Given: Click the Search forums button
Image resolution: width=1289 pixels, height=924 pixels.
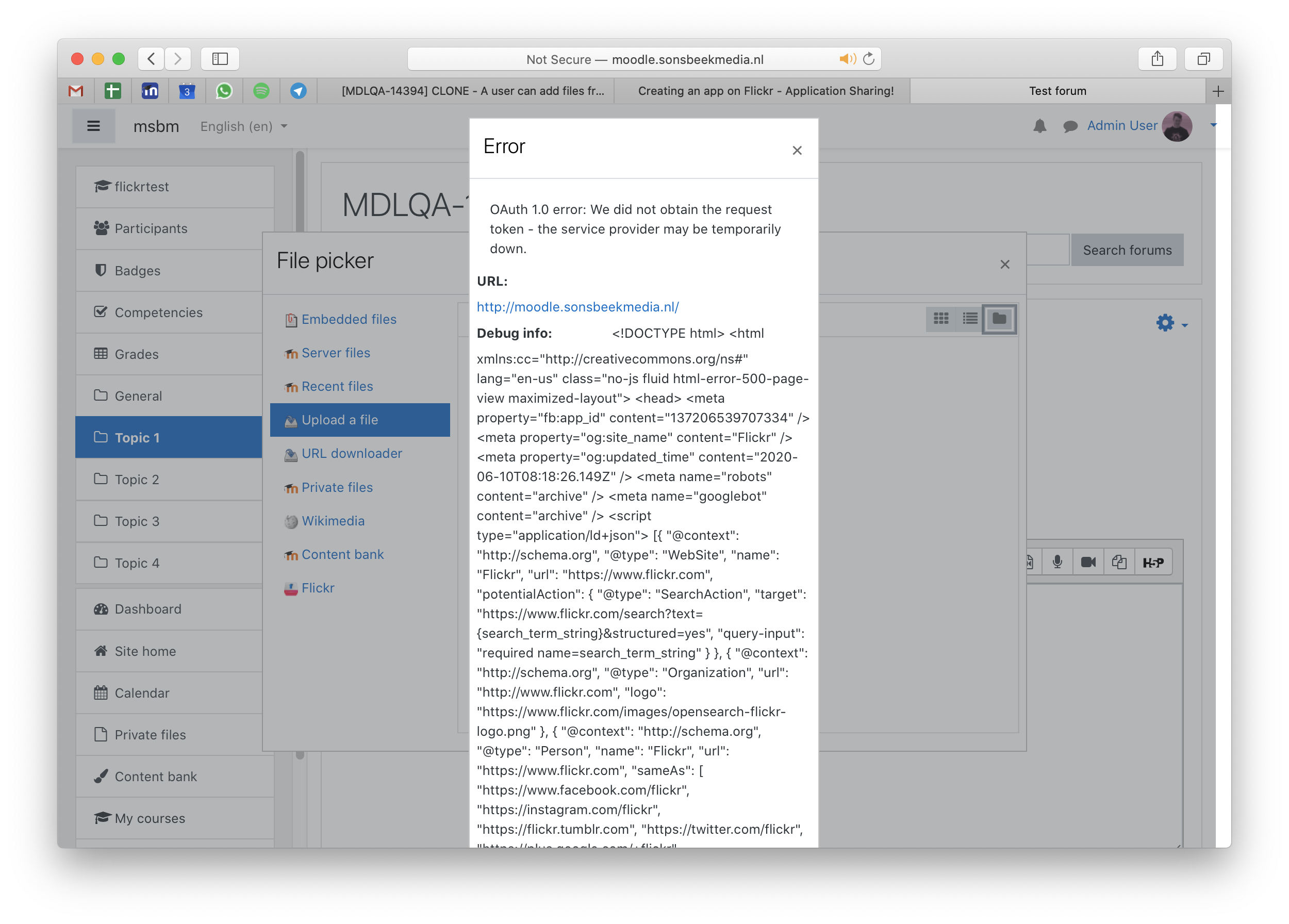Looking at the screenshot, I should (1127, 250).
